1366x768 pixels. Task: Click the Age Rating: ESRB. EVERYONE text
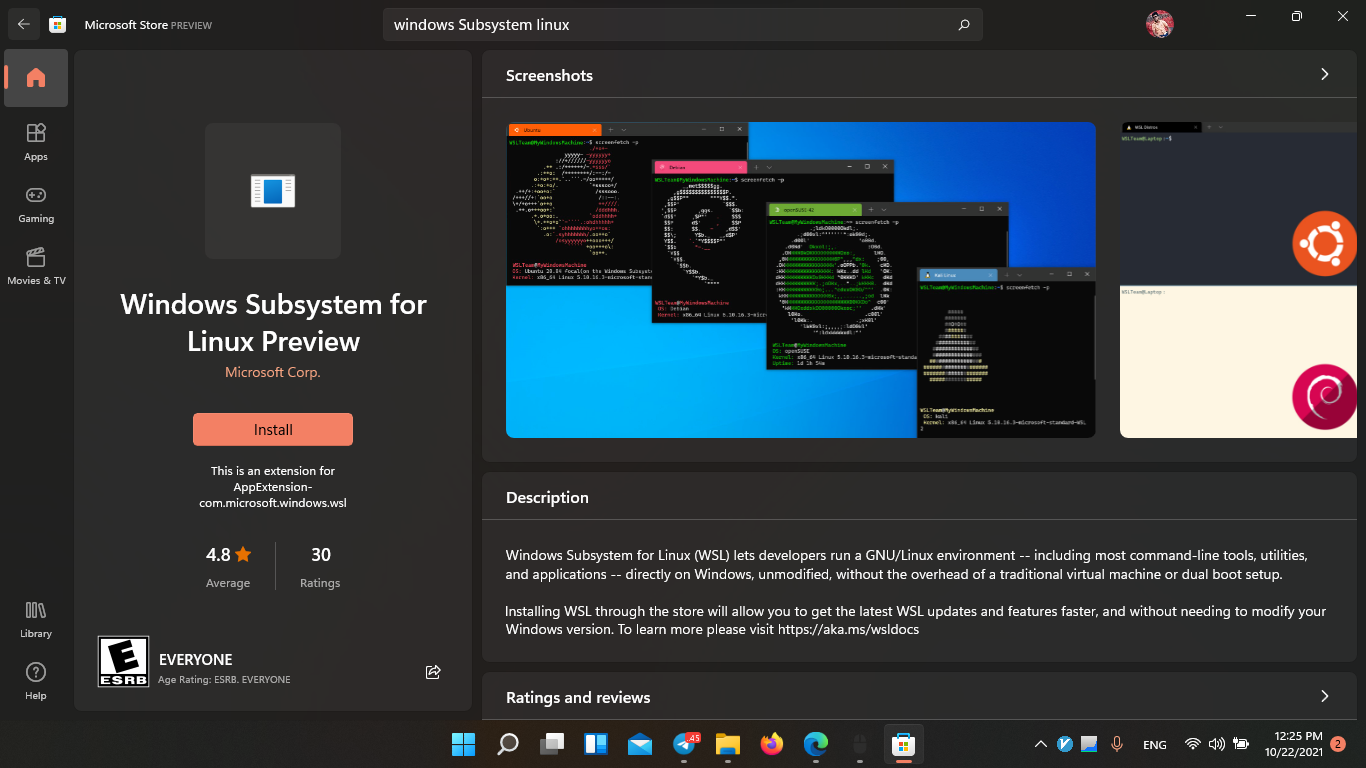point(224,680)
